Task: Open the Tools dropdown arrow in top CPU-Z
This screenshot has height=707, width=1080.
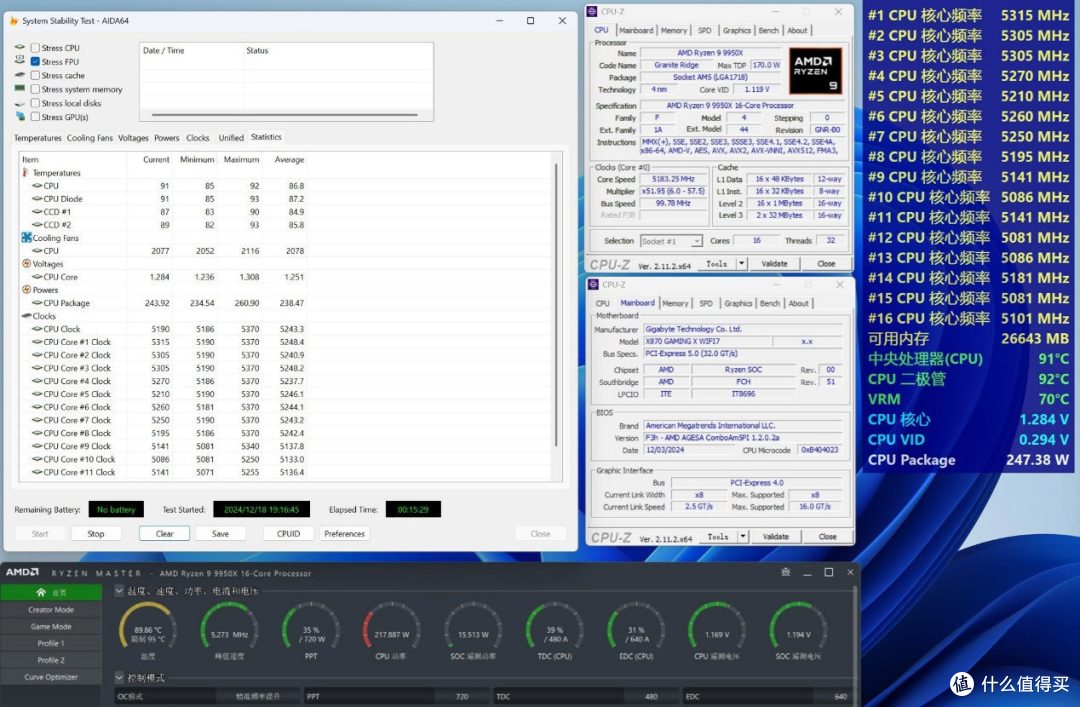Action: click(x=742, y=264)
